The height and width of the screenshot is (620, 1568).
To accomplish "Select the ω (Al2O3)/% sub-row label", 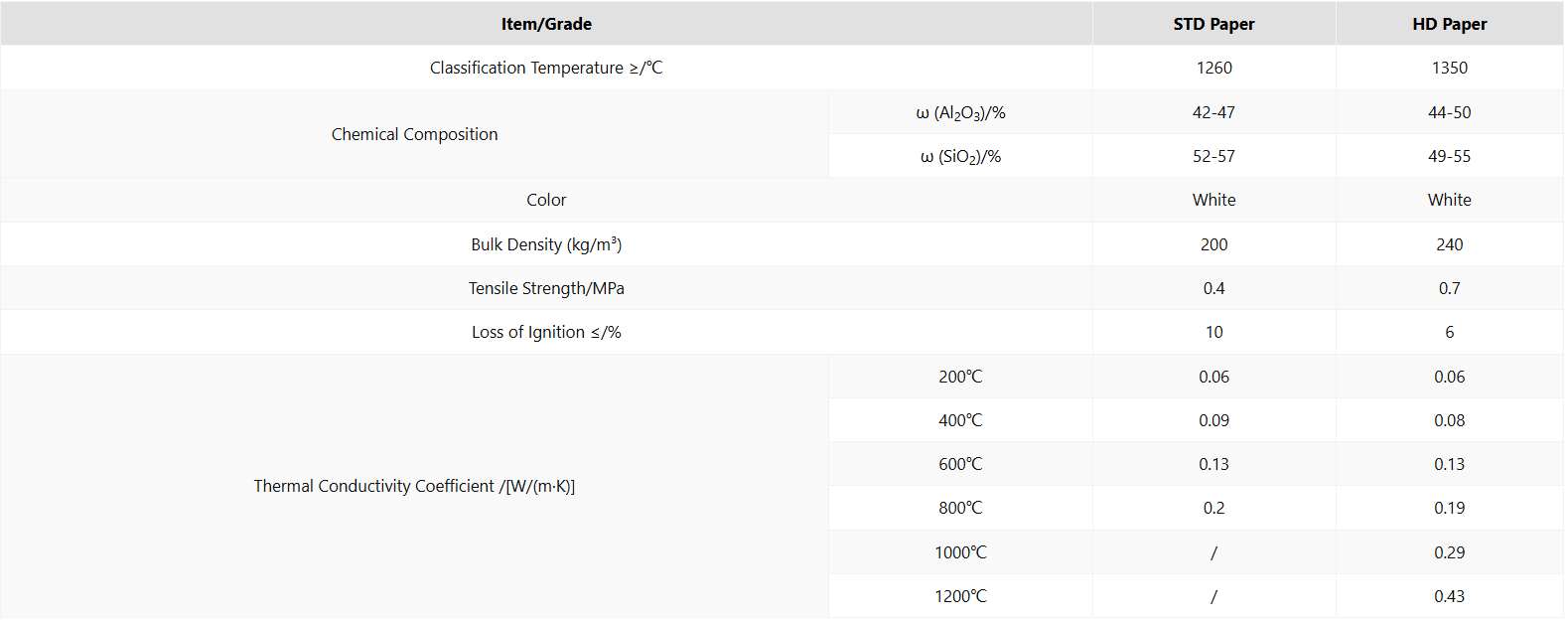I will pyautogui.click(x=960, y=112).
